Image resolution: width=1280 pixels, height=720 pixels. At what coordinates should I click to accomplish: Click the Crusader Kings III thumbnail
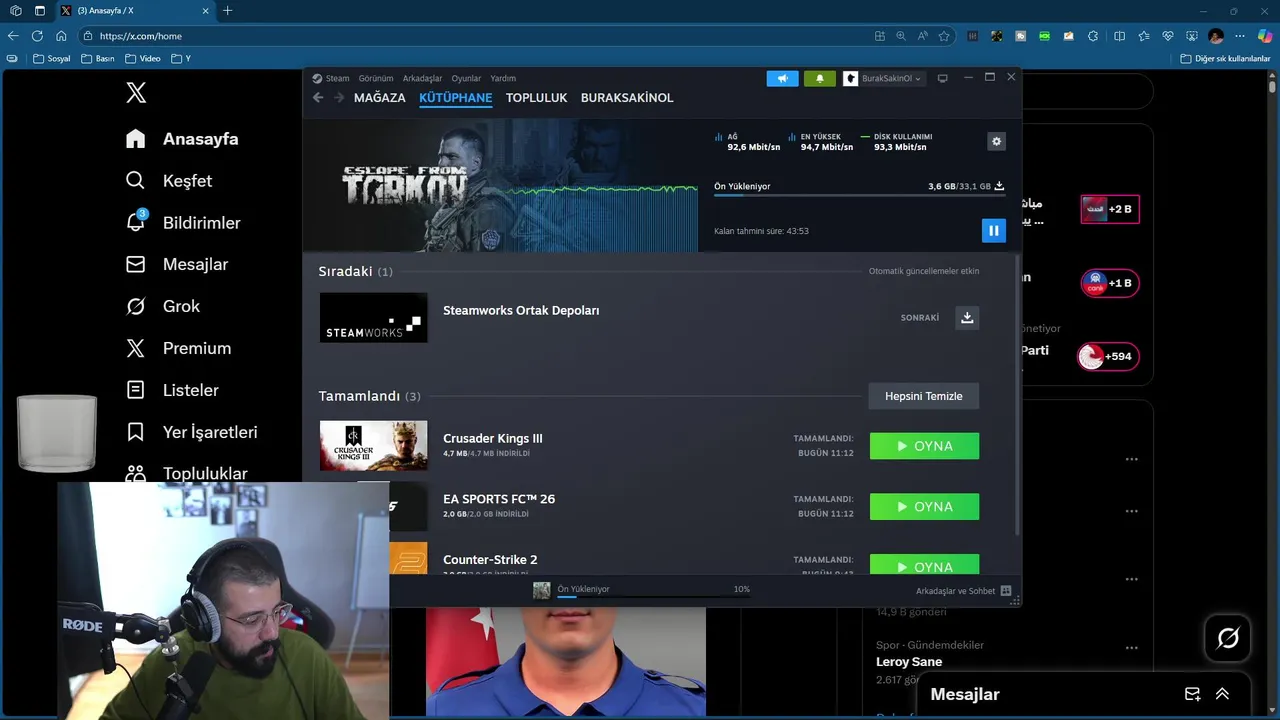(373, 446)
